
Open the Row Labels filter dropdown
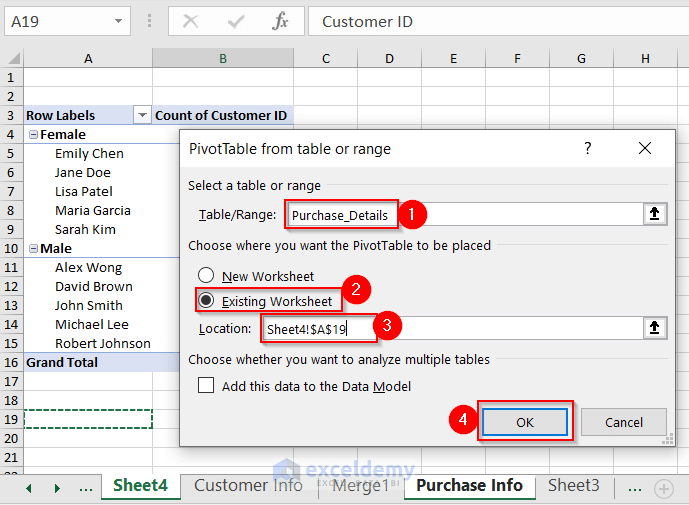[x=142, y=115]
